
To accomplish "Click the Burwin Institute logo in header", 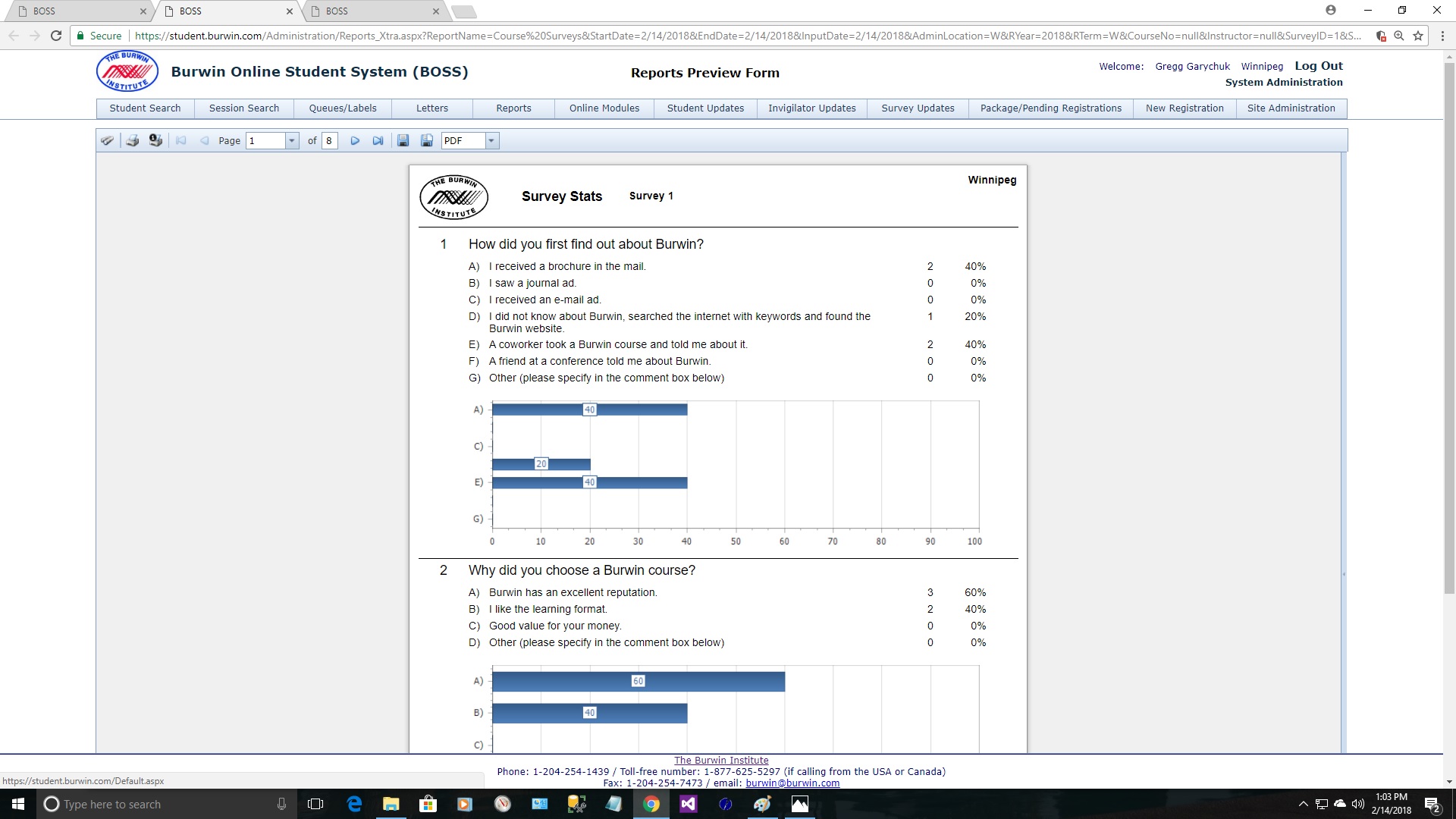I will tap(127, 72).
